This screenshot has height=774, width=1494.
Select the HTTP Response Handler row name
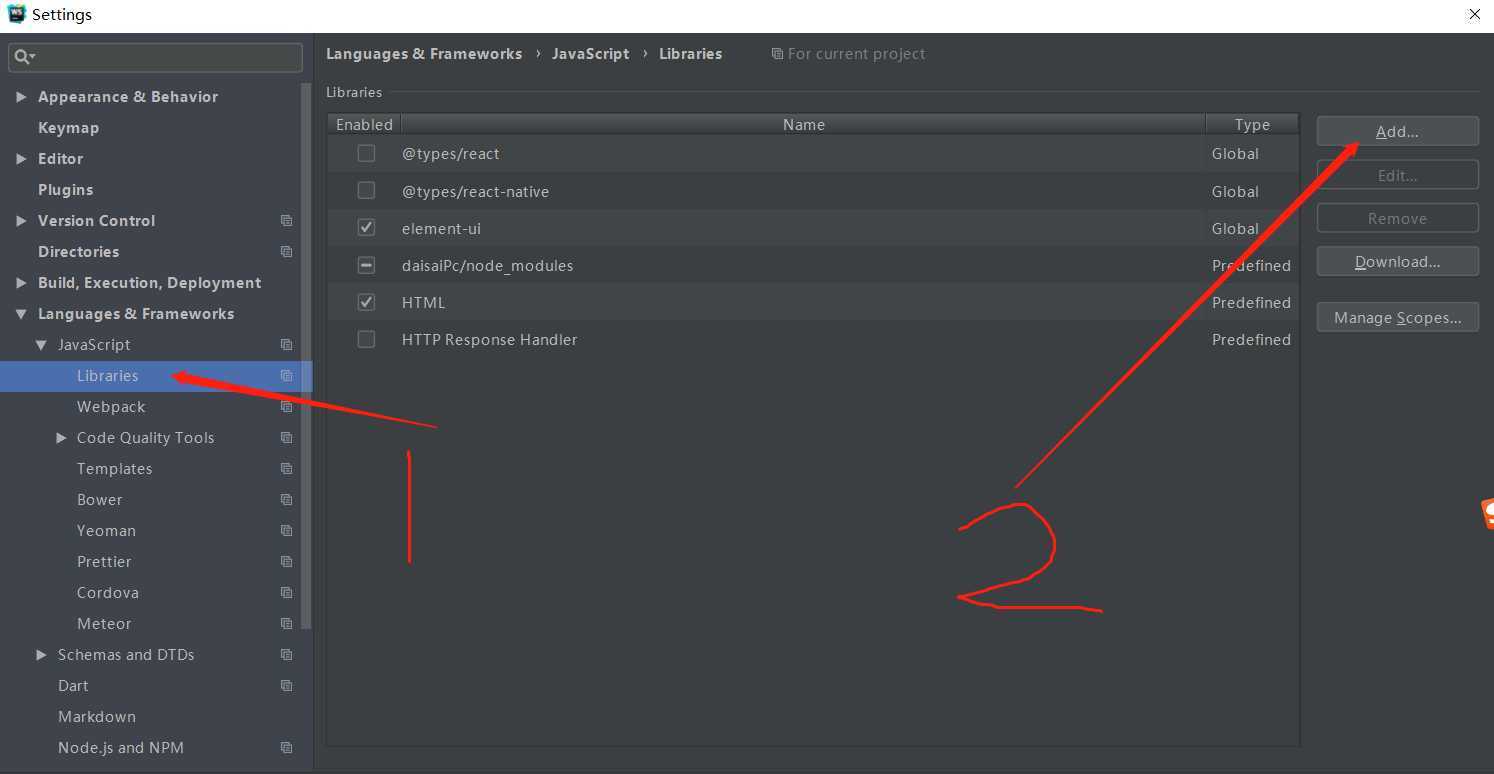coord(489,340)
